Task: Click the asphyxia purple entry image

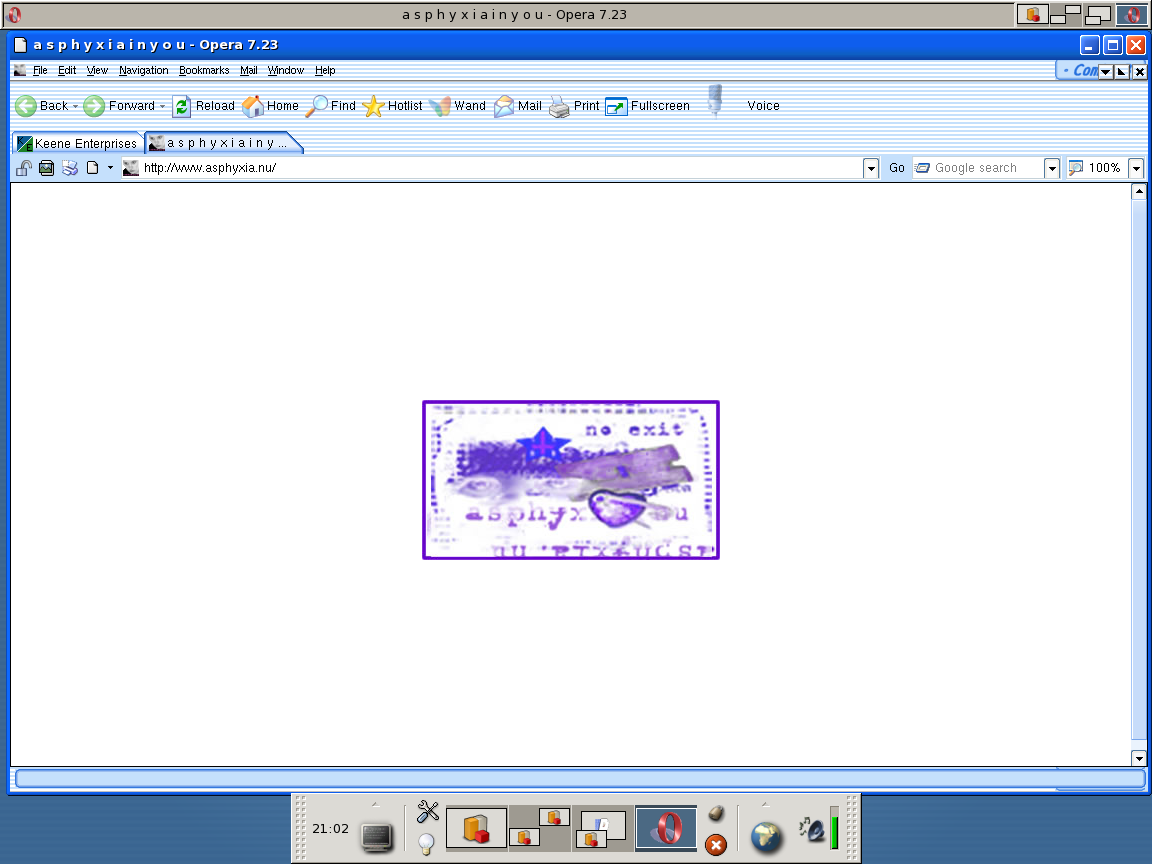Action: coord(571,480)
